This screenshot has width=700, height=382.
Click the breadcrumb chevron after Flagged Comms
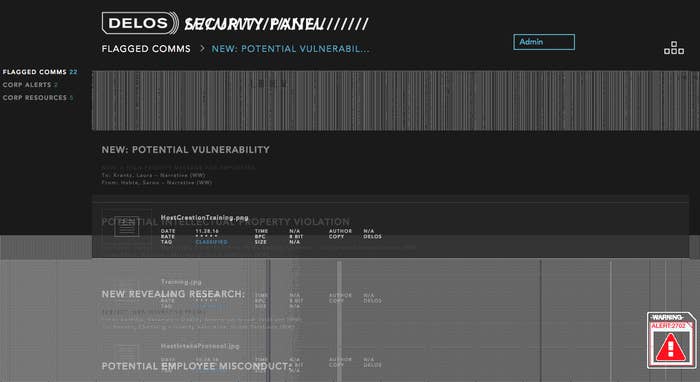(202, 48)
